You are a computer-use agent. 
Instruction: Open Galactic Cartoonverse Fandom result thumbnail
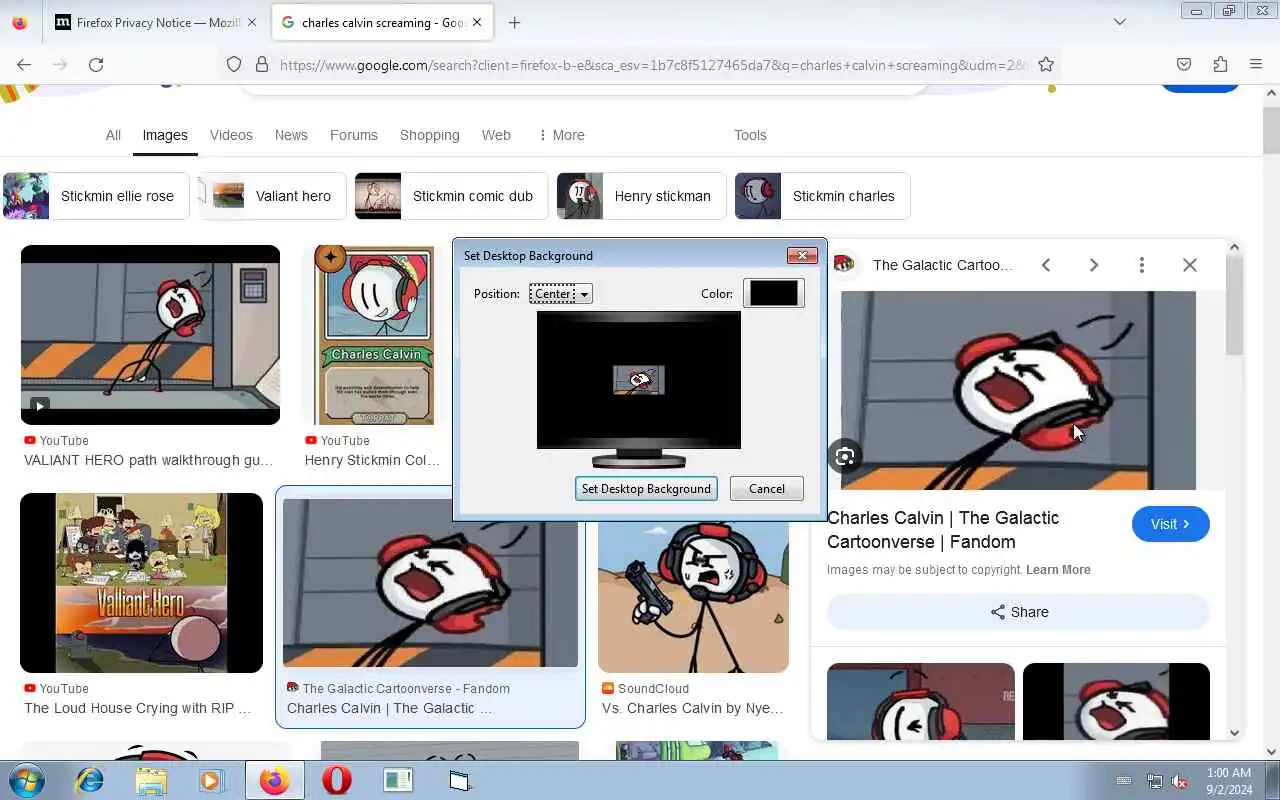pos(430,583)
